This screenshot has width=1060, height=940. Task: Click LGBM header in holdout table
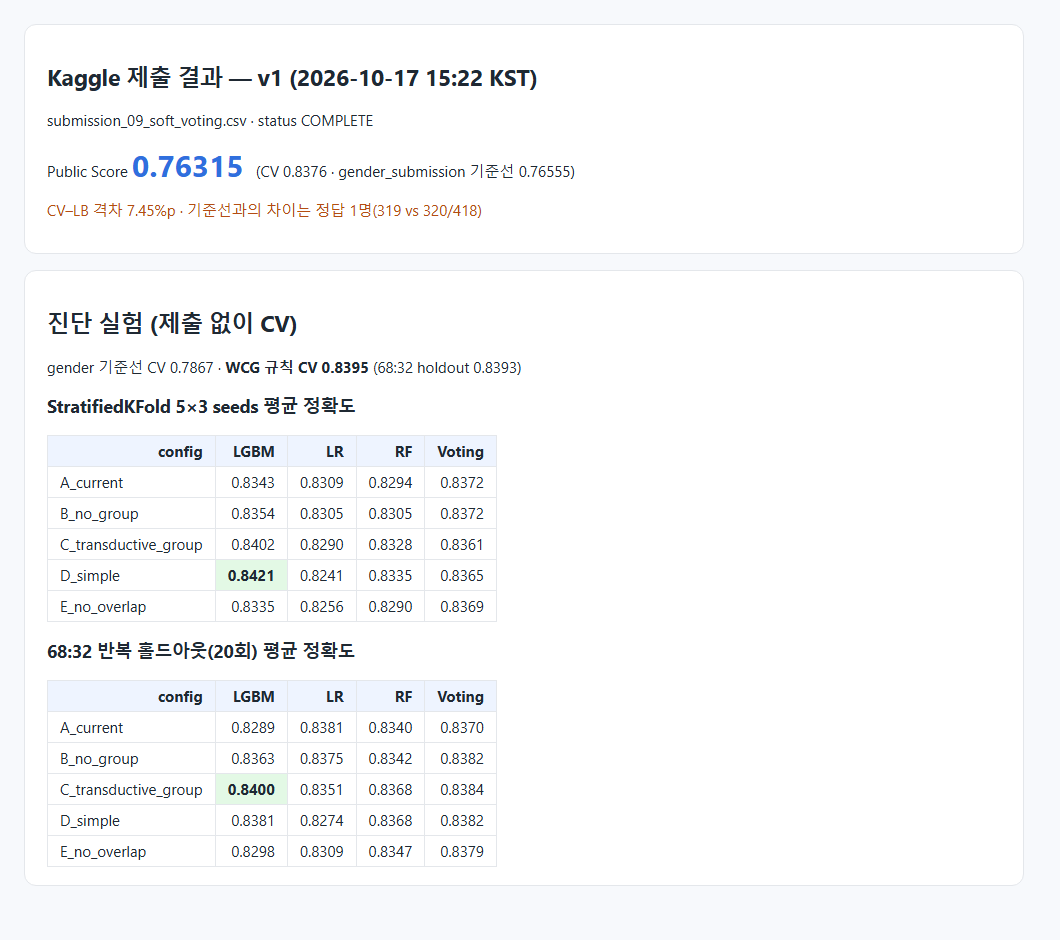[x=254, y=697]
